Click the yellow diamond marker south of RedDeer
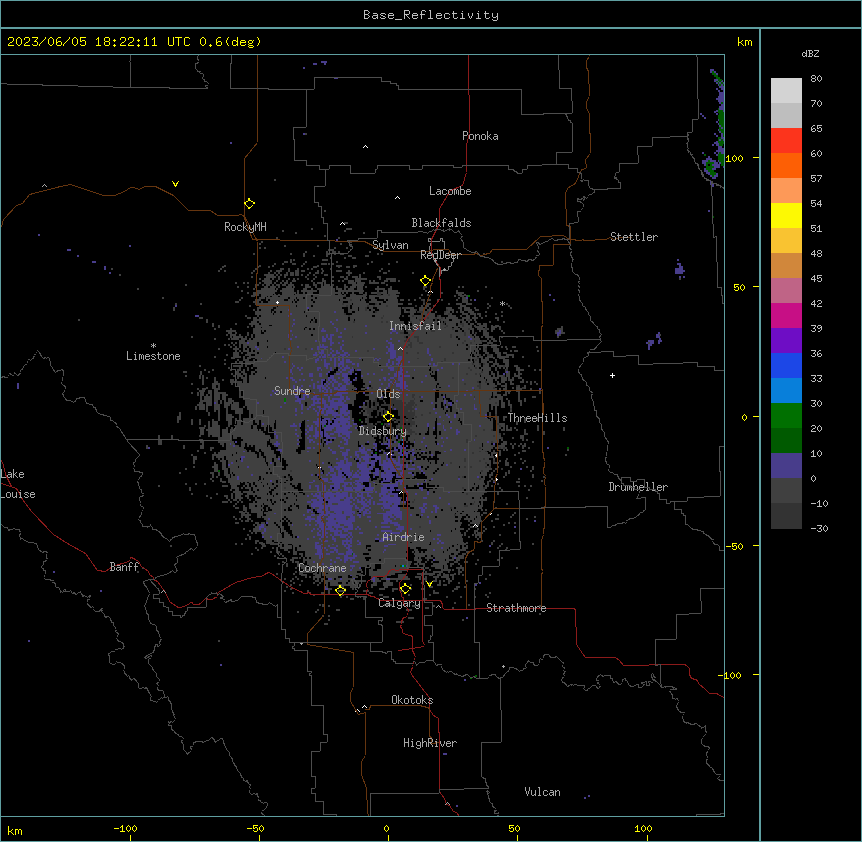Image resolution: width=862 pixels, height=842 pixels. click(426, 281)
